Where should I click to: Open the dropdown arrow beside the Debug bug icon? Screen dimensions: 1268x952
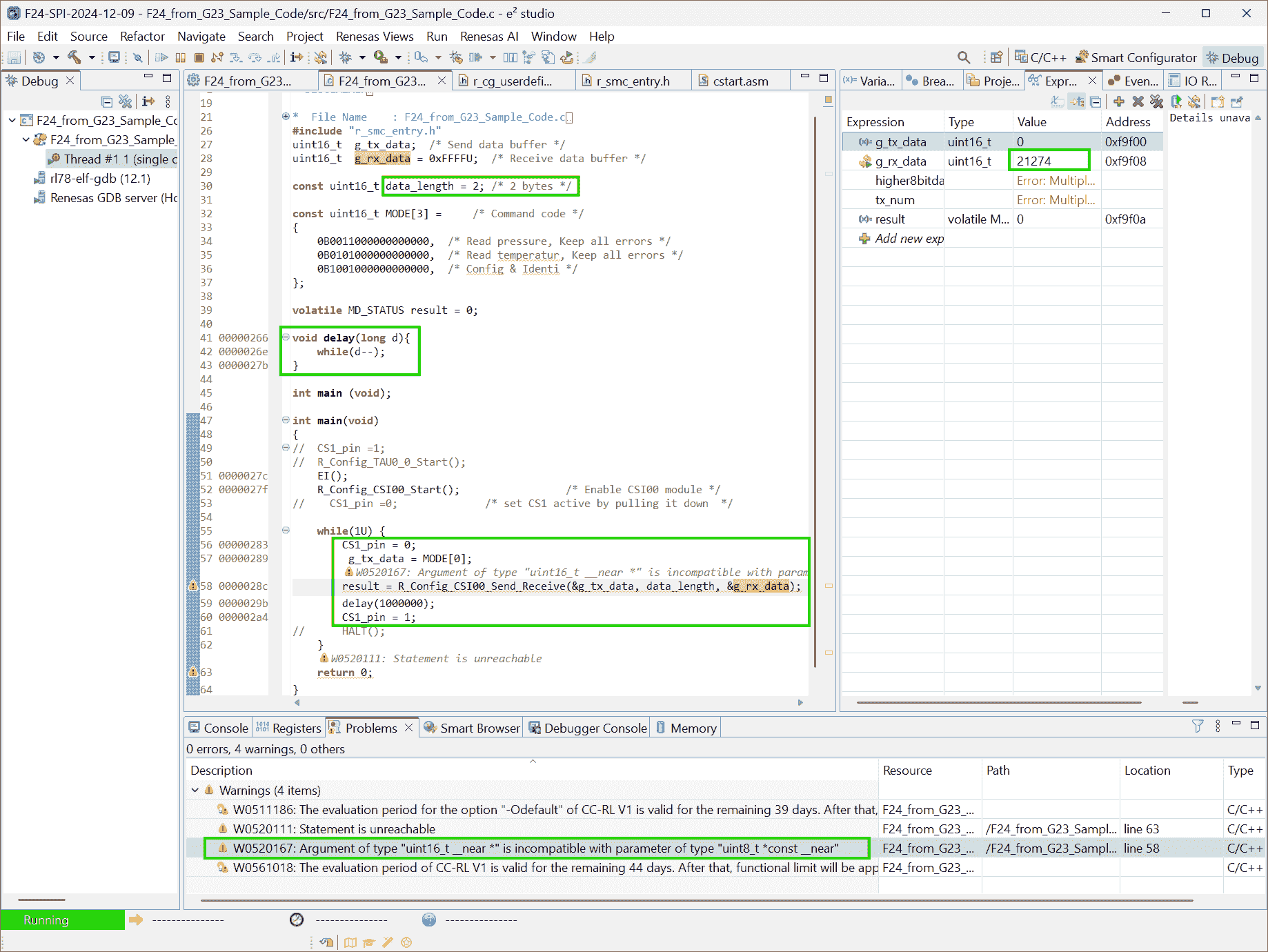tap(362, 58)
